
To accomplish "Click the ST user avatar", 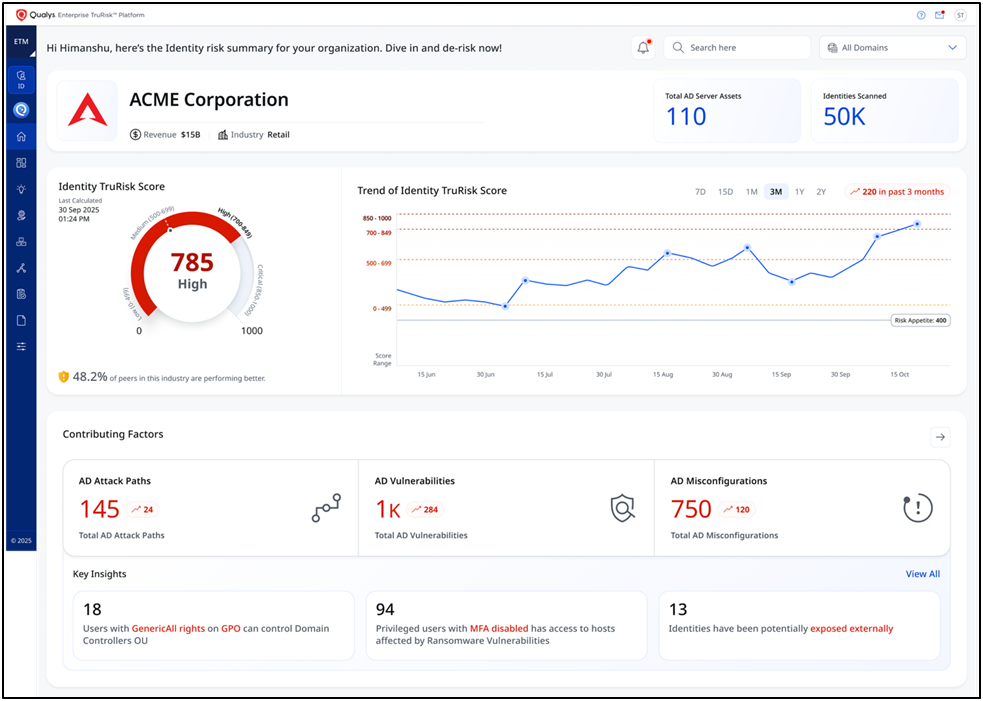I will (960, 15).
